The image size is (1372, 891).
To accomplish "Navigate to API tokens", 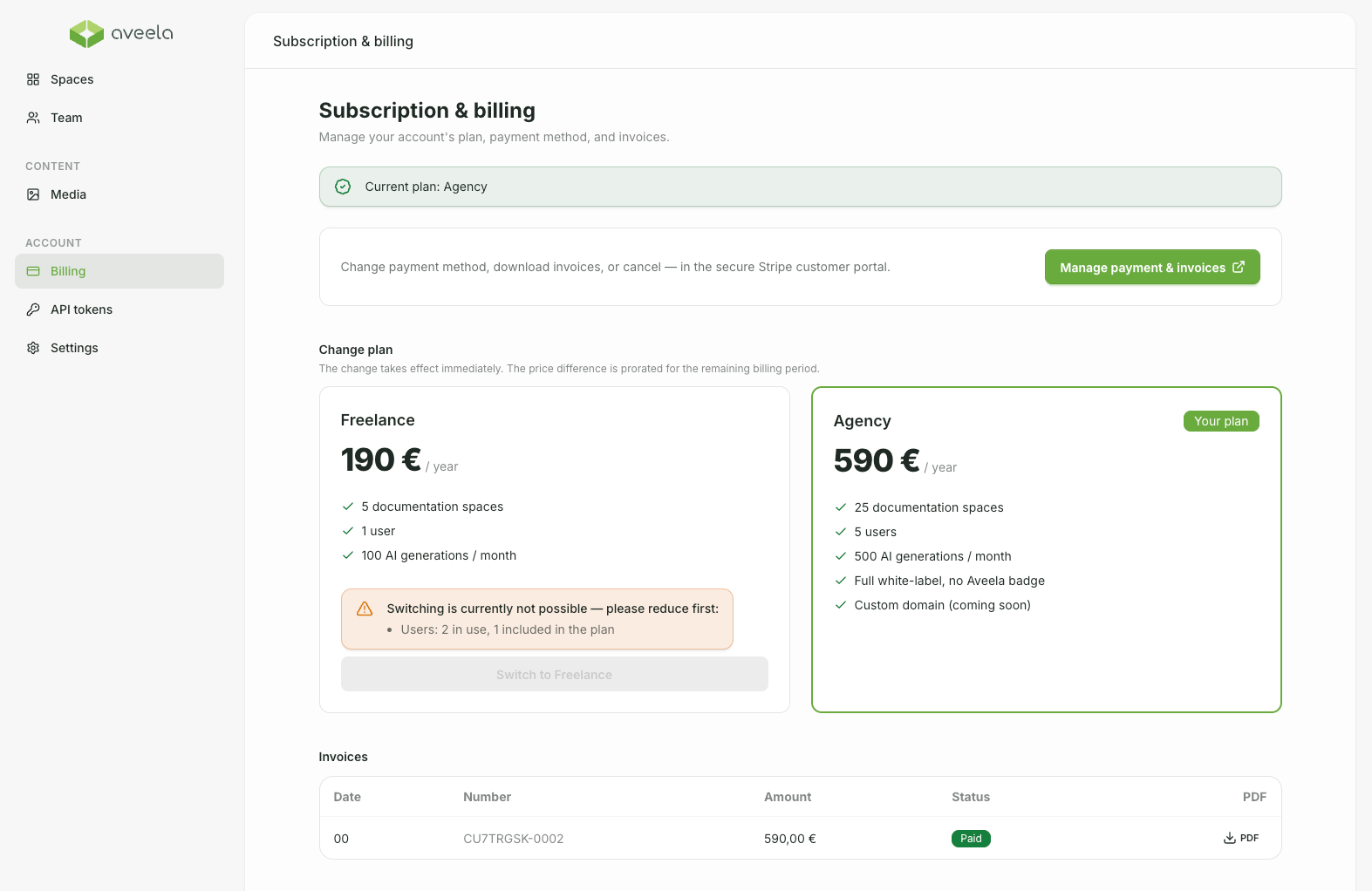I will point(119,309).
